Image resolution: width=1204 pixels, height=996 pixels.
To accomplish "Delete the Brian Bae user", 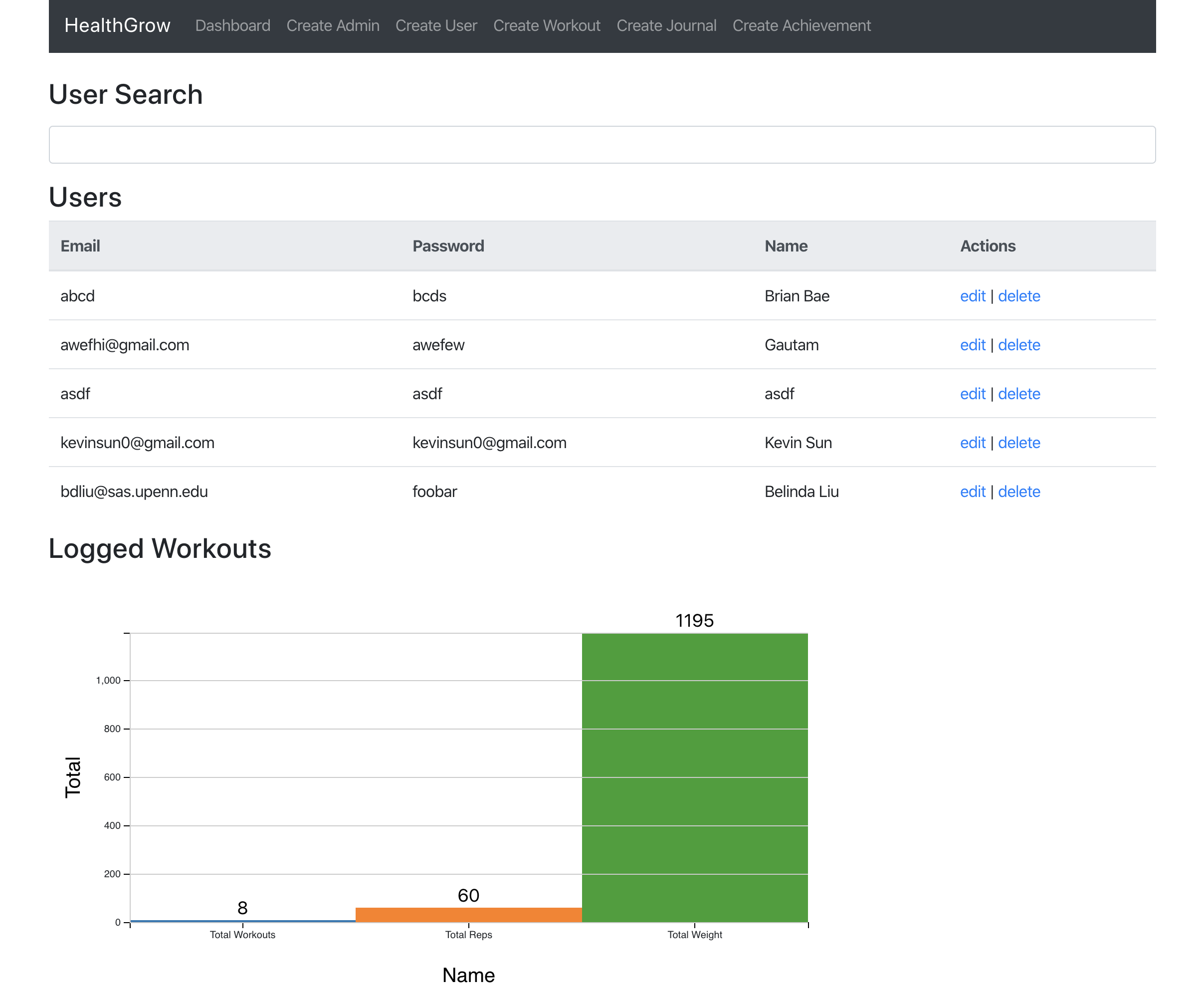I will tap(1018, 296).
